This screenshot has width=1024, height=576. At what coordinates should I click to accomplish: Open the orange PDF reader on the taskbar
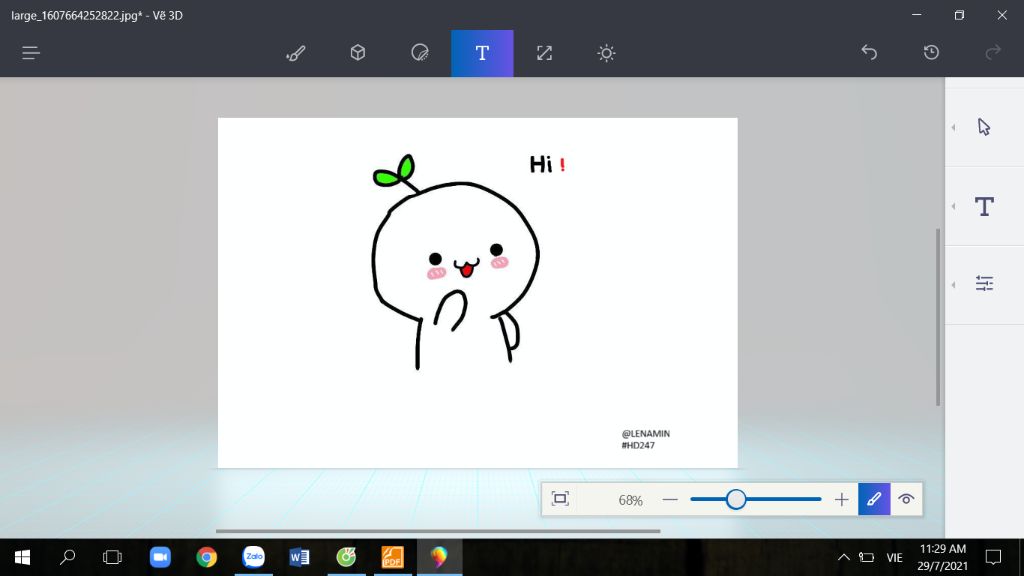[392, 557]
